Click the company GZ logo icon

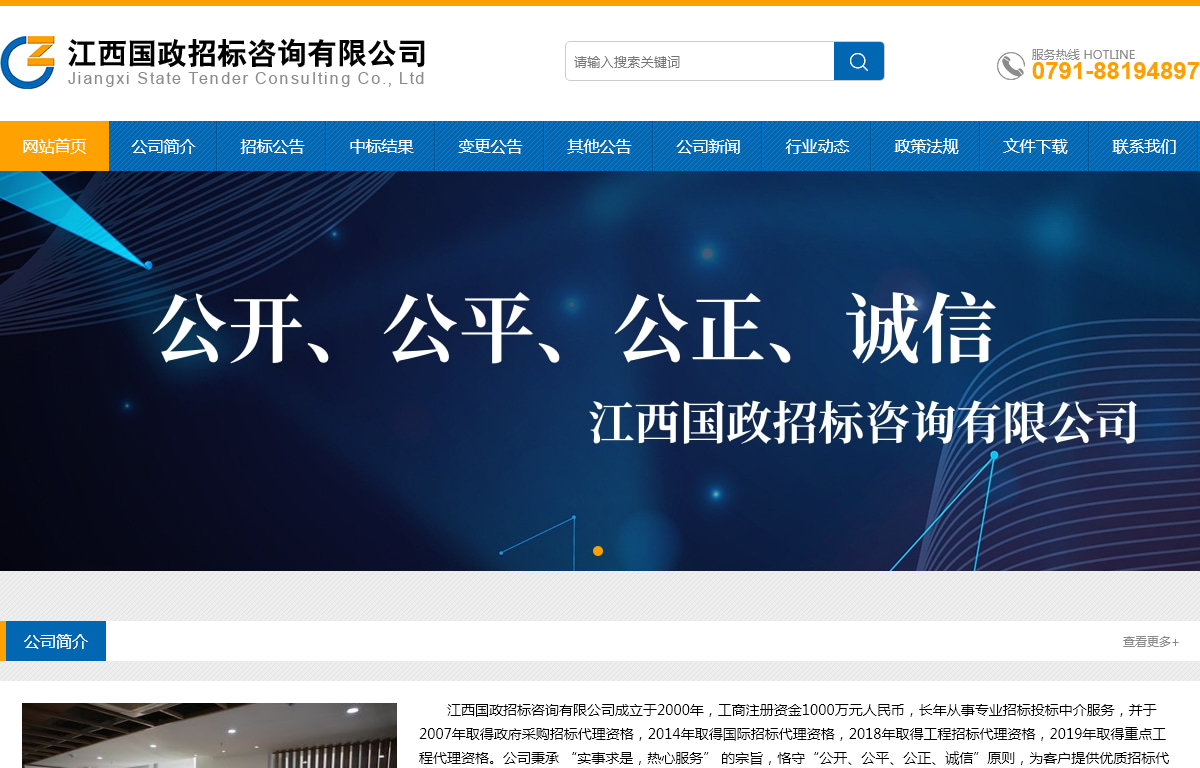coord(28,62)
